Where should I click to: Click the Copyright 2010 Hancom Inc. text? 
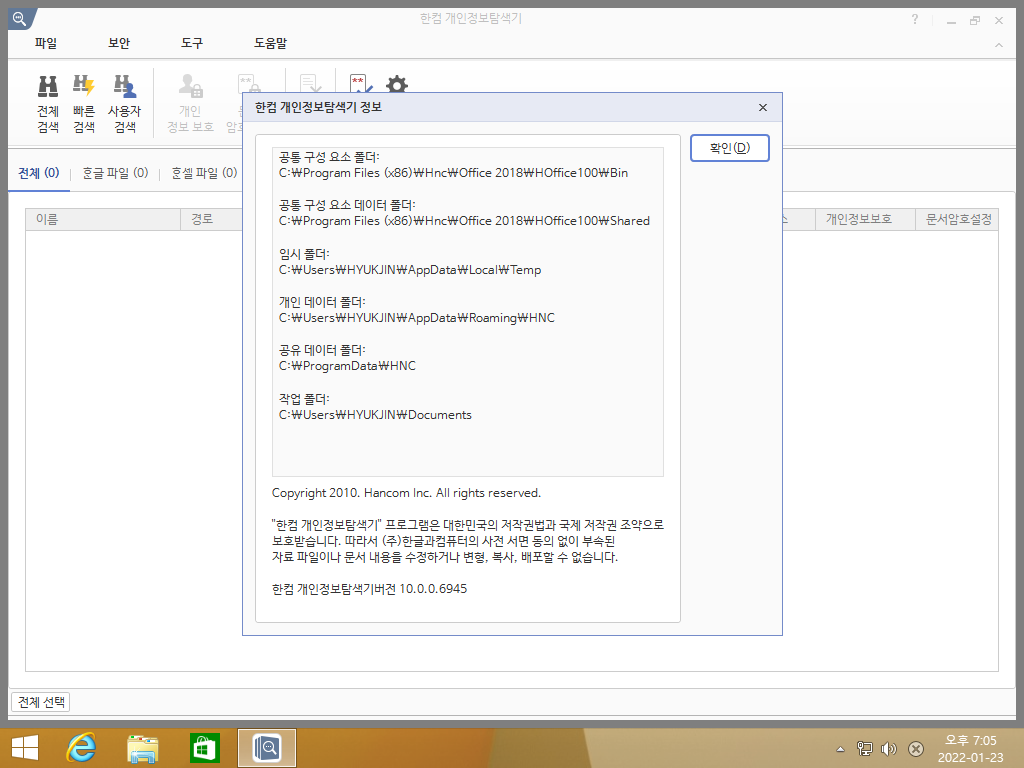pos(406,493)
